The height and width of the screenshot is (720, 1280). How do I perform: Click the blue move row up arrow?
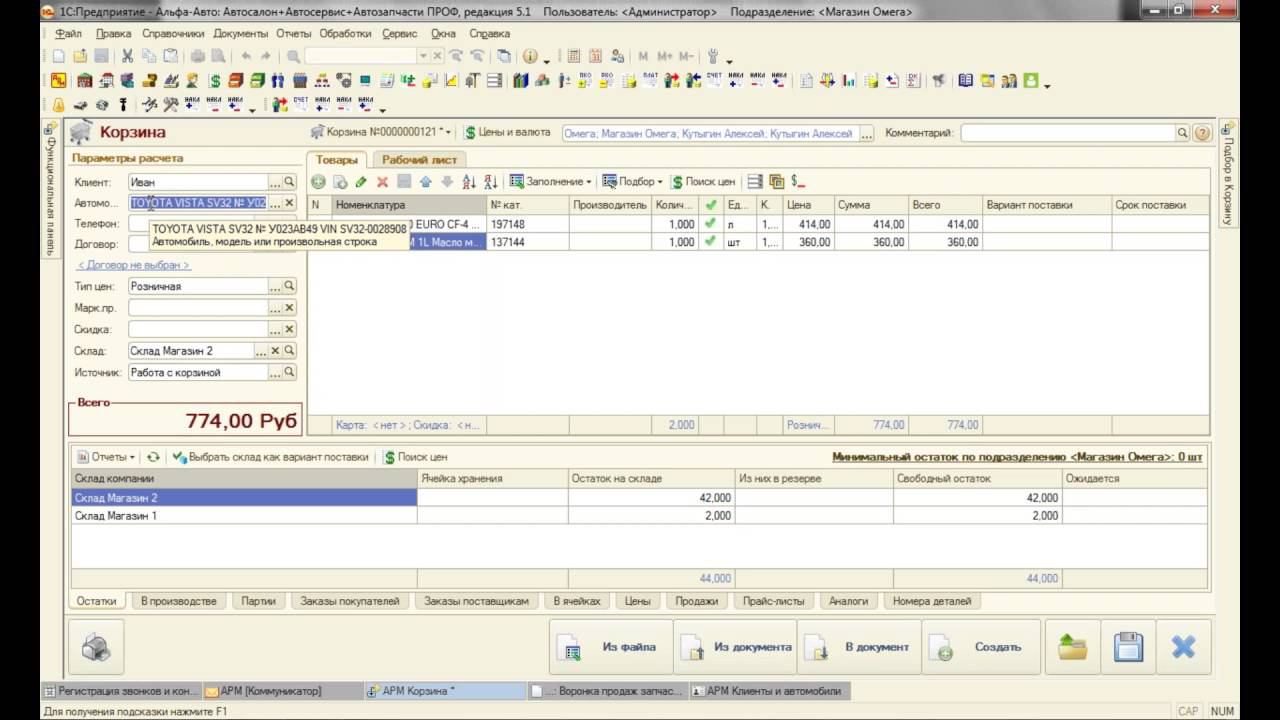[425, 182]
